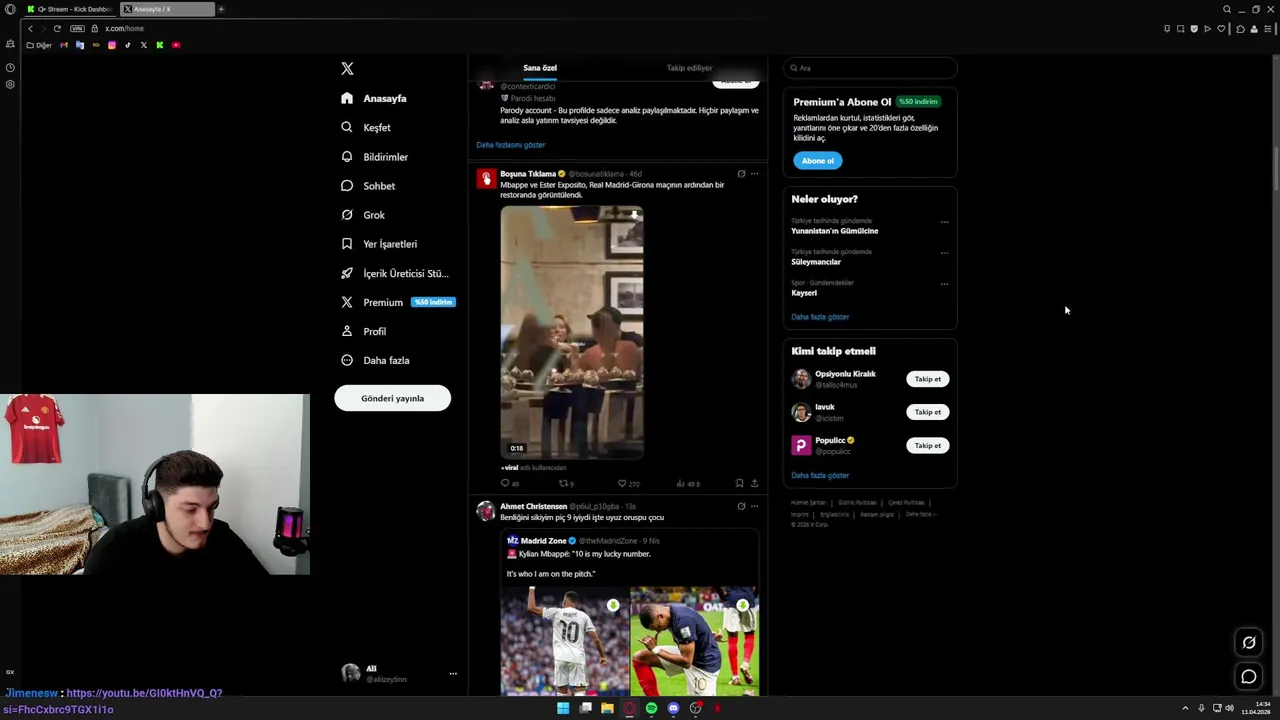Reload the page in browser toolbar
This screenshot has height=720, width=1280.
pyautogui.click(x=57, y=28)
